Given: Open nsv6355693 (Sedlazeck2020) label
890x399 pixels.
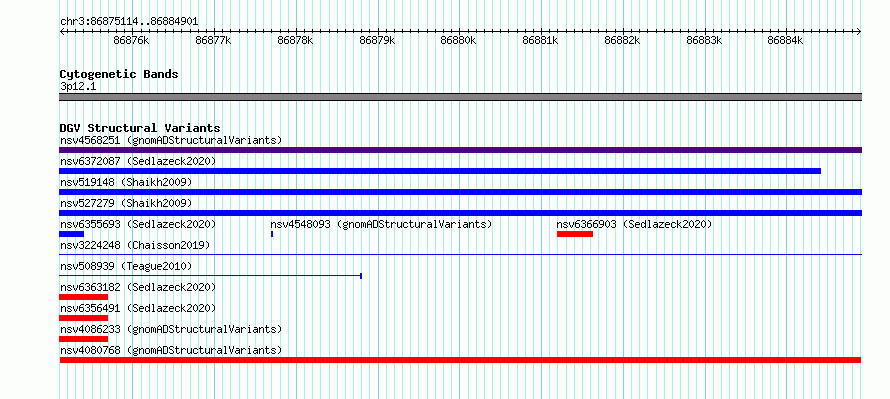Looking at the screenshot, I should (138, 224).
